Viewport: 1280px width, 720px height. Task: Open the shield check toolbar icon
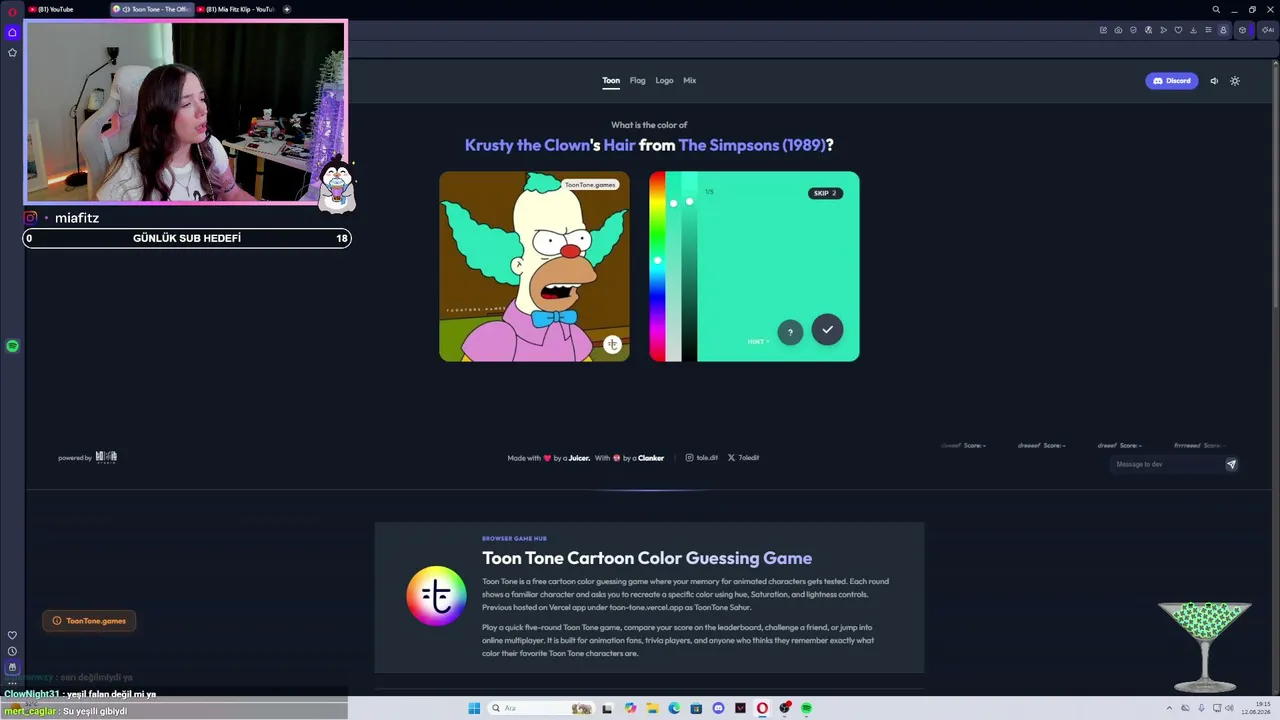[1133, 30]
